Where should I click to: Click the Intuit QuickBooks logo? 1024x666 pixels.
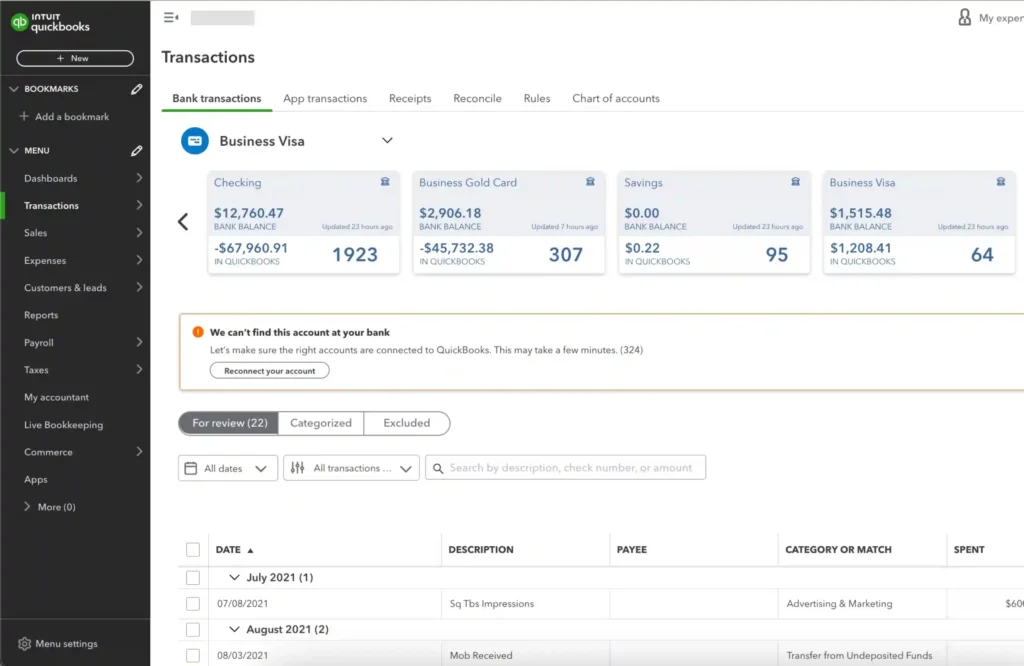[50, 22]
